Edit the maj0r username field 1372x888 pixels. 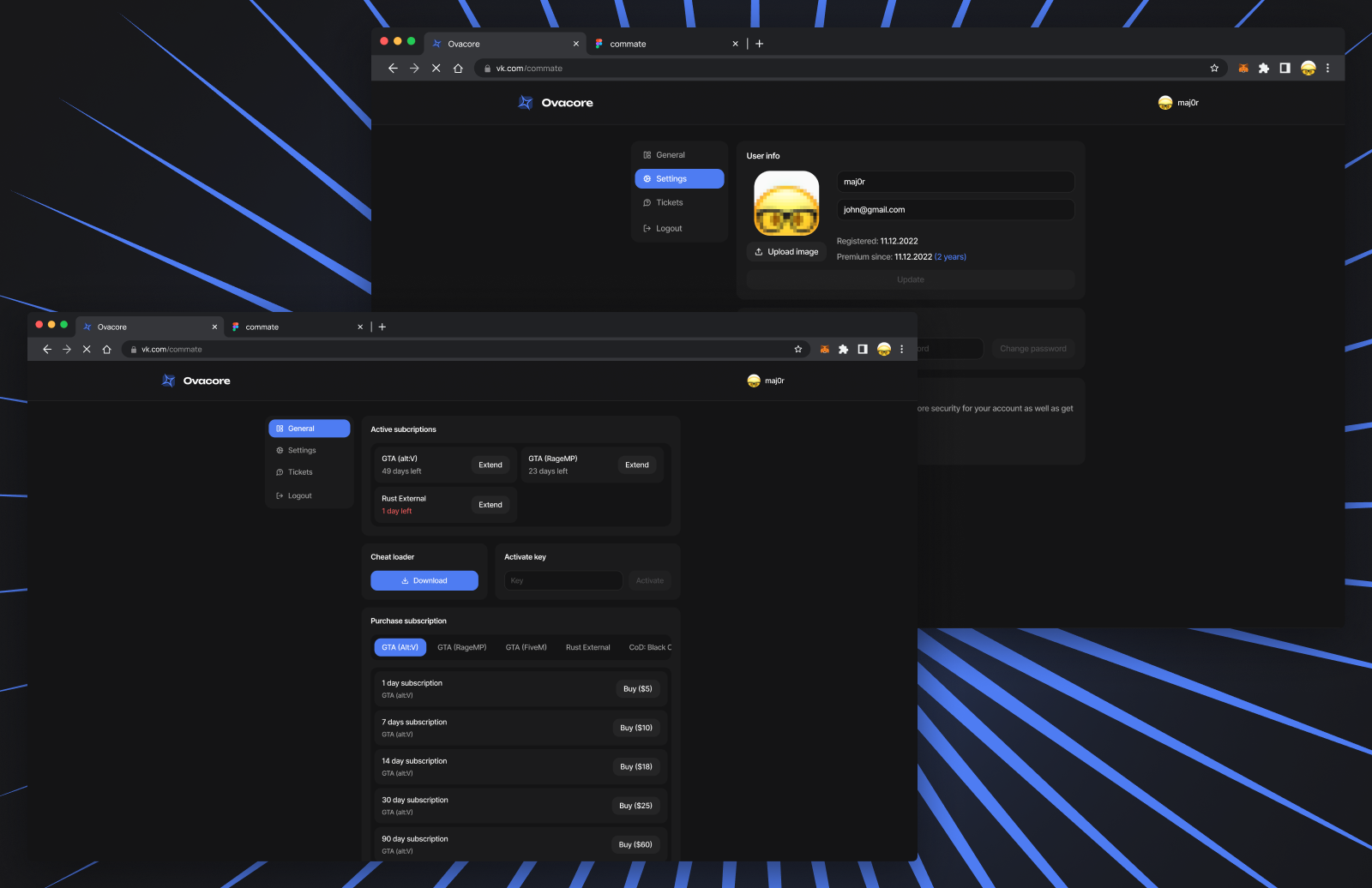(955, 182)
